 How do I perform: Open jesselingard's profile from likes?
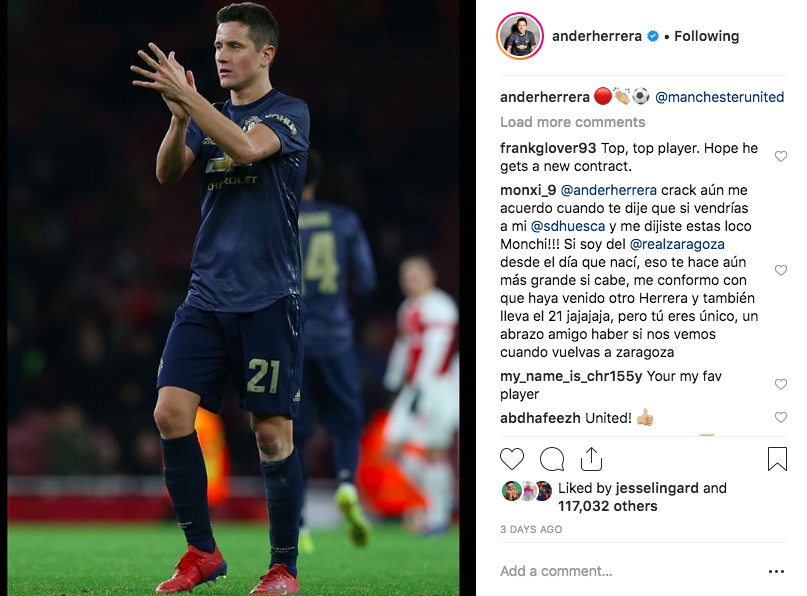pos(657,488)
